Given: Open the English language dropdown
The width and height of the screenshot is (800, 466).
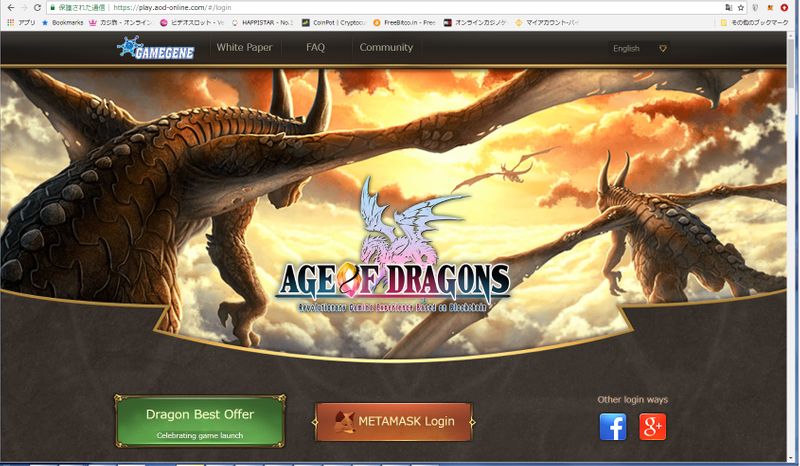Looking at the screenshot, I should 638,48.
